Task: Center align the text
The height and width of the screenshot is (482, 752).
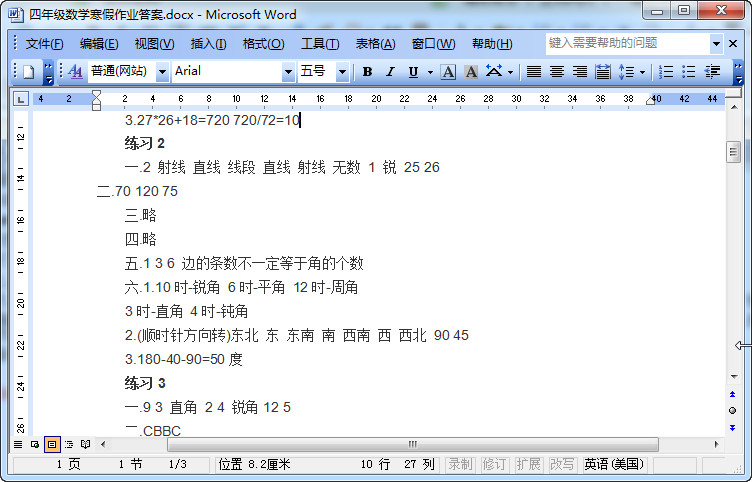Action: [557, 72]
